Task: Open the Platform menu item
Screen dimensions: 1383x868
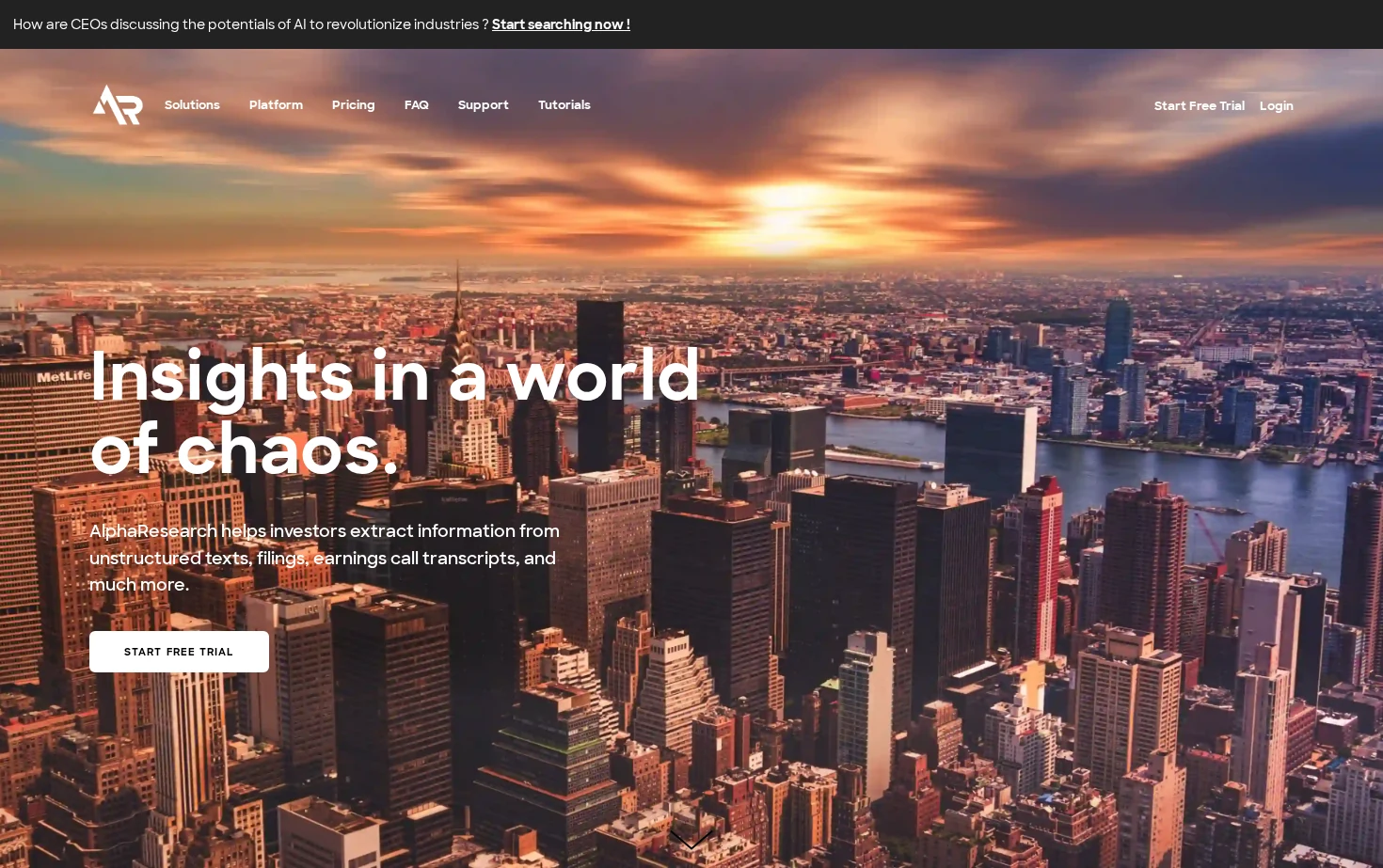Action: tap(276, 104)
